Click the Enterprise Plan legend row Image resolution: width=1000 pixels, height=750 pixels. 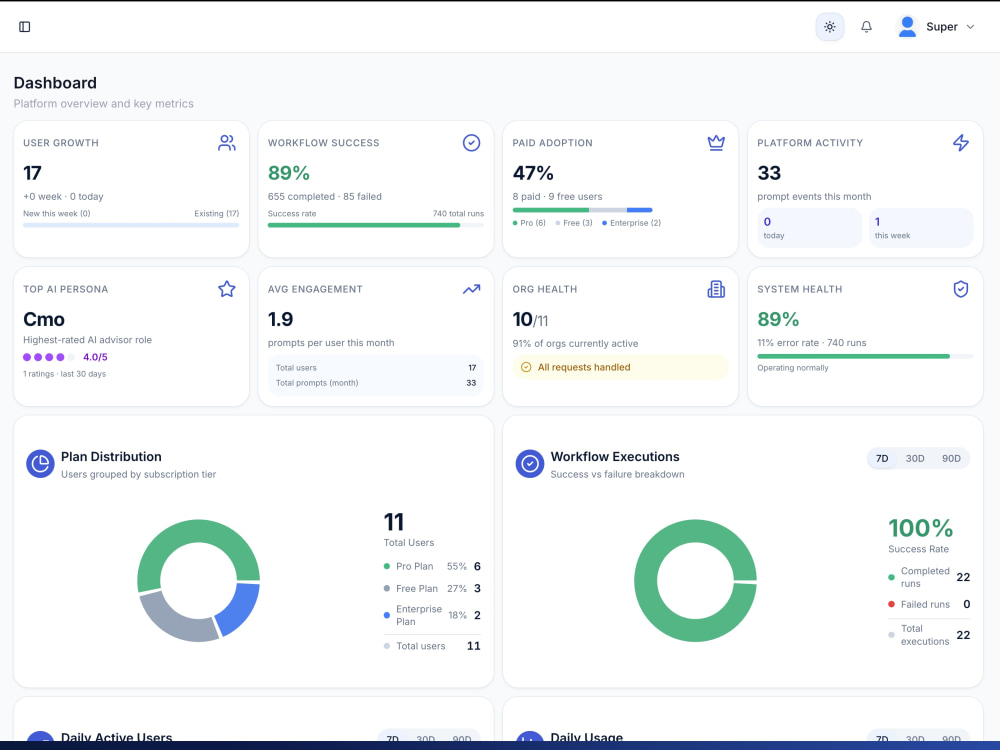(x=432, y=615)
